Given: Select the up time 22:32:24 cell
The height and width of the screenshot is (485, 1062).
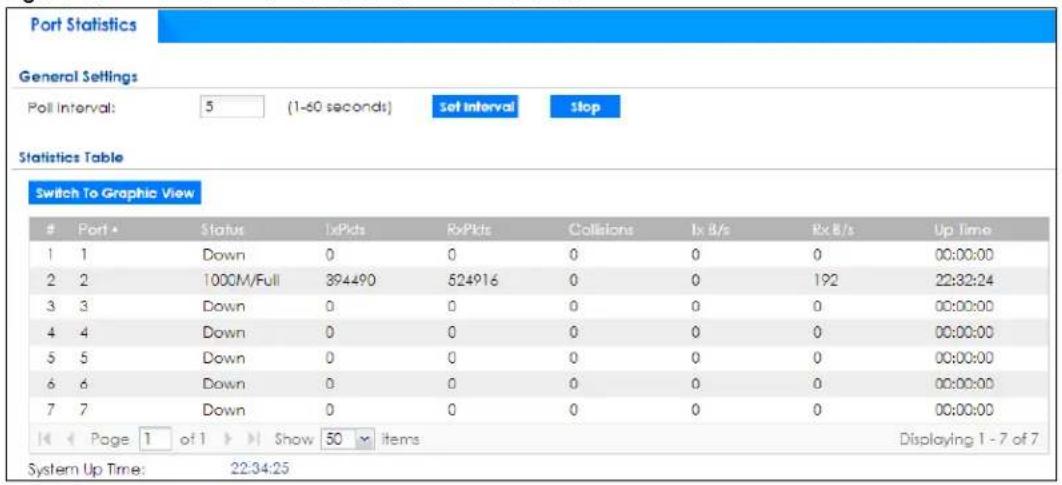Looking at the screenshot, I should (x=964, y=281).
